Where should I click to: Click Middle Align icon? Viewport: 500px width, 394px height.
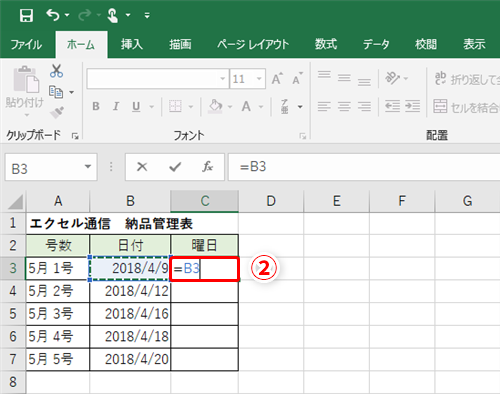(344, 79)
